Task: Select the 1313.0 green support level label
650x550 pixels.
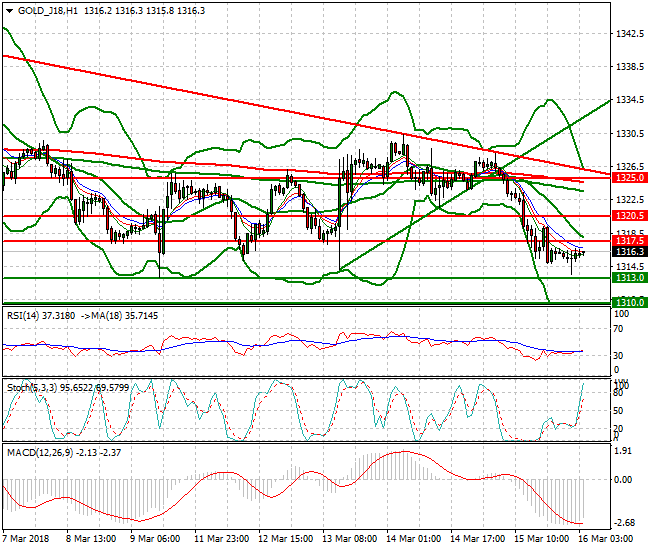Action: (630, 278)
